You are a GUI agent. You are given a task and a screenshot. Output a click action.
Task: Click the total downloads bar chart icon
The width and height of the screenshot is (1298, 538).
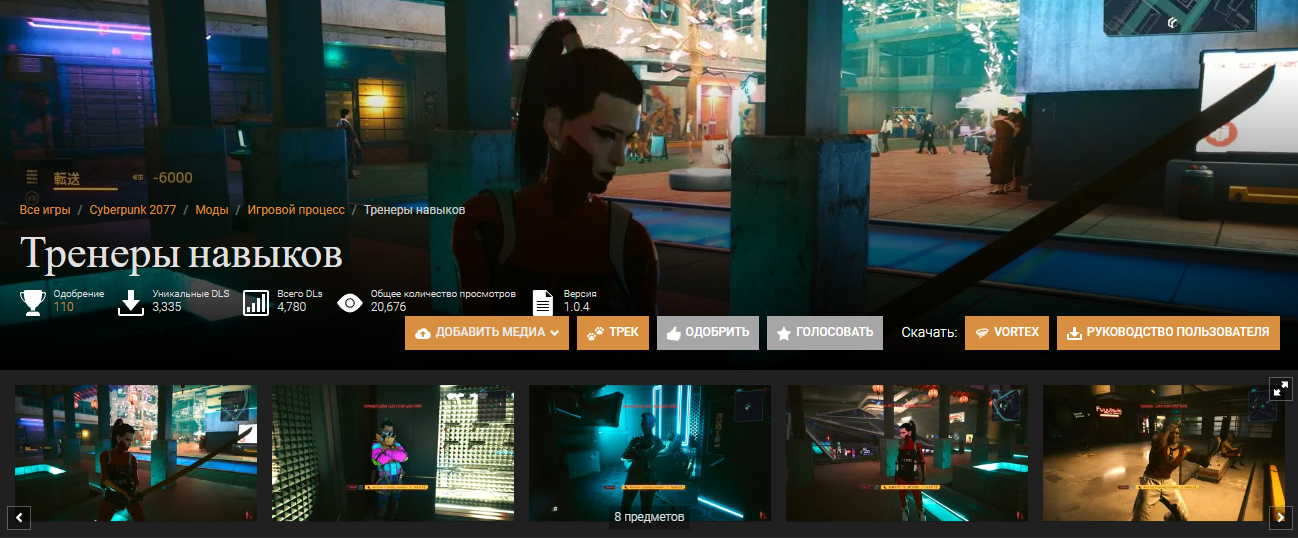257,302
